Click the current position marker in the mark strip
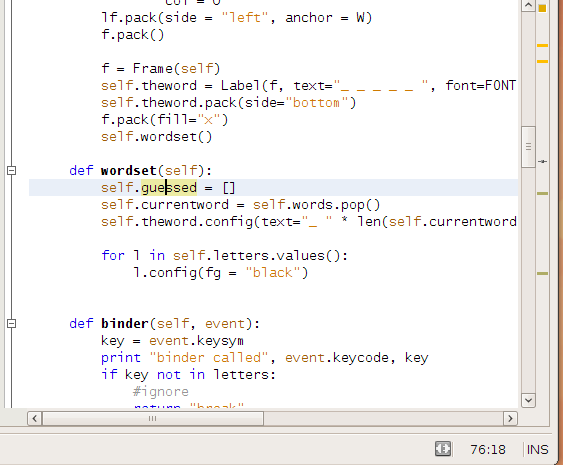This screenshot has width=563, height=465. 543,162
